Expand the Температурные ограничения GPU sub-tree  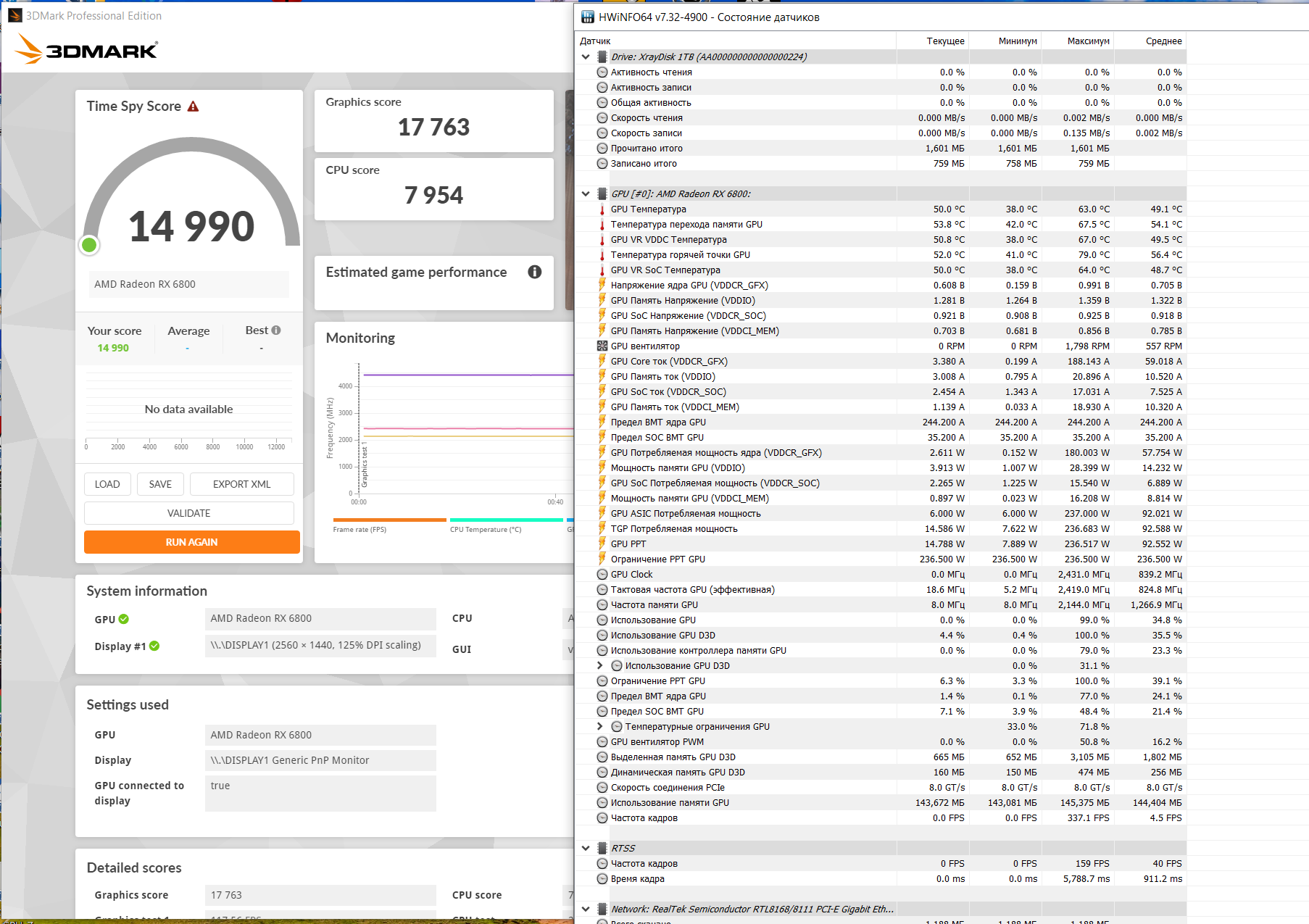599,726
